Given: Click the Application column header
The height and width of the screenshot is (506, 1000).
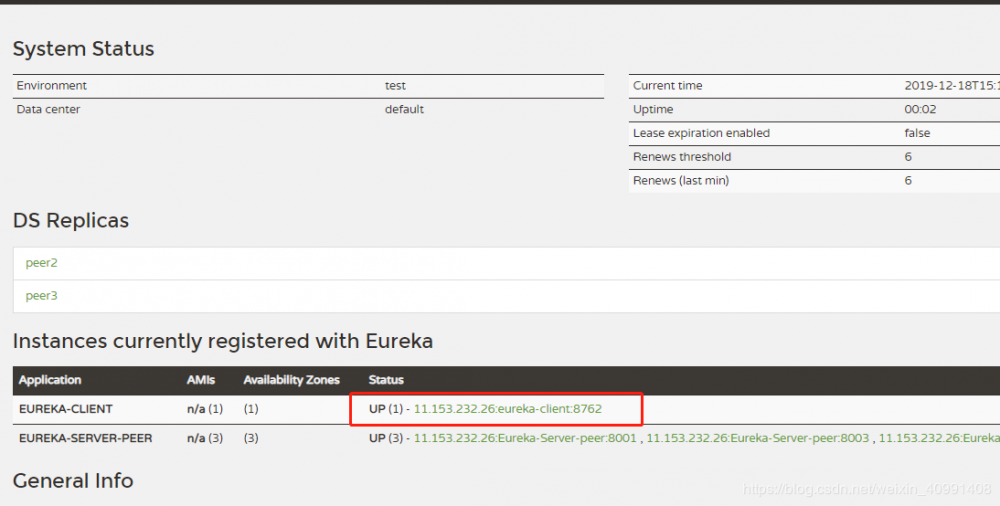Looking at the screenshot, I should tap(50, 380).
